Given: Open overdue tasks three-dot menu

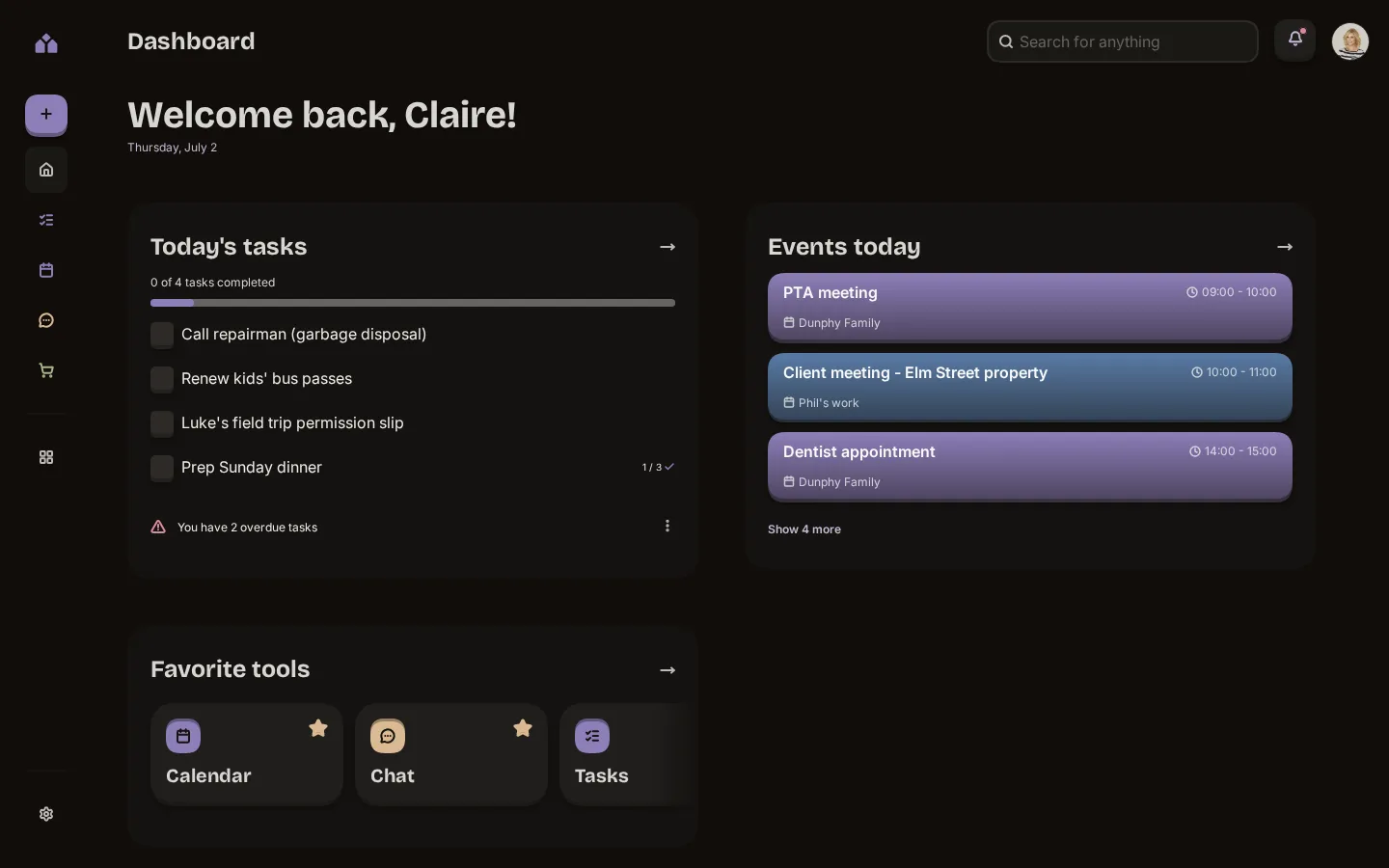Looking at the screenshot, I should (x=667, y=526).
